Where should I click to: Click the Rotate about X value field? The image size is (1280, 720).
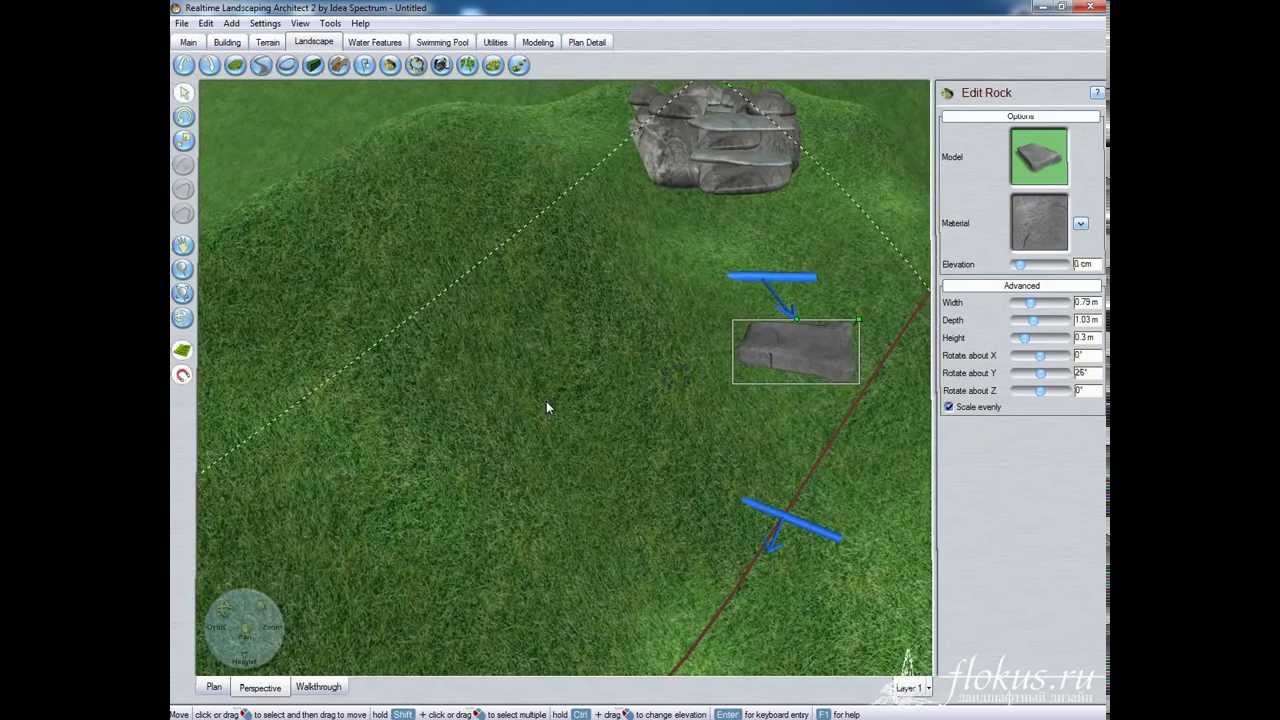(1087, 355)
